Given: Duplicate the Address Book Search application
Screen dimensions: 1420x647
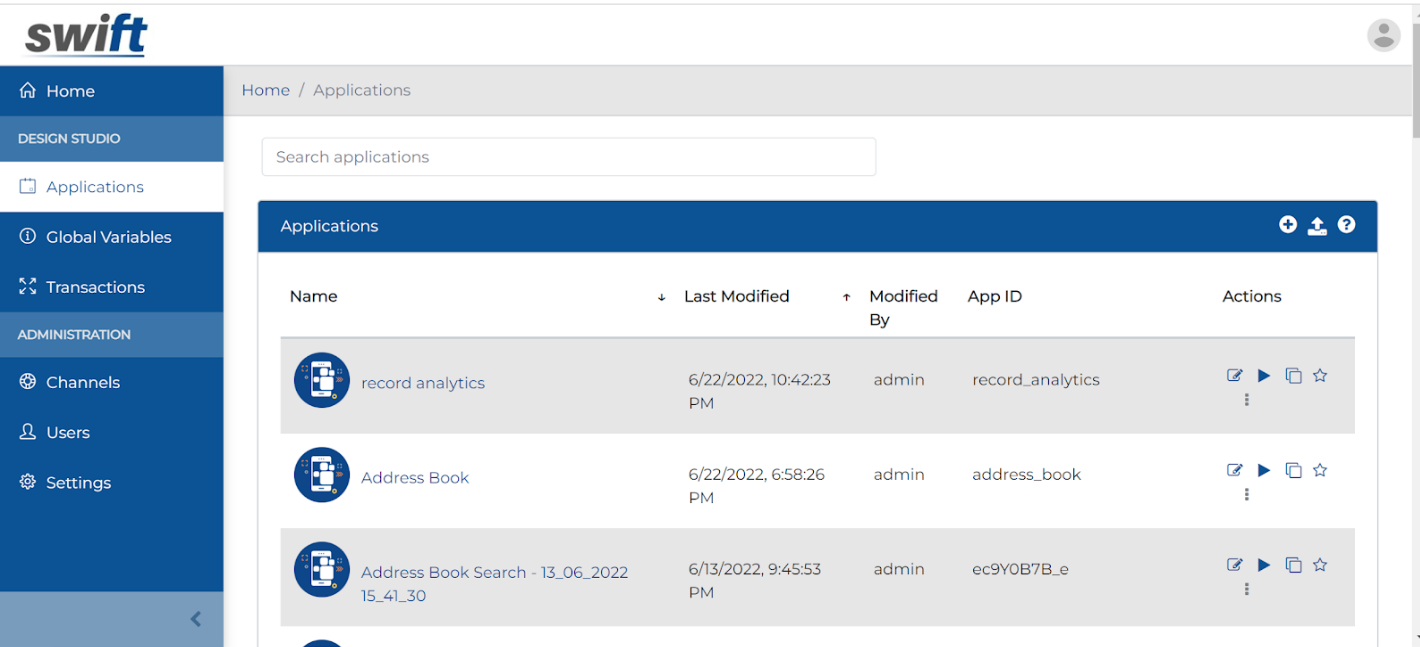Looking at the screenshot, I should 1293,565.
